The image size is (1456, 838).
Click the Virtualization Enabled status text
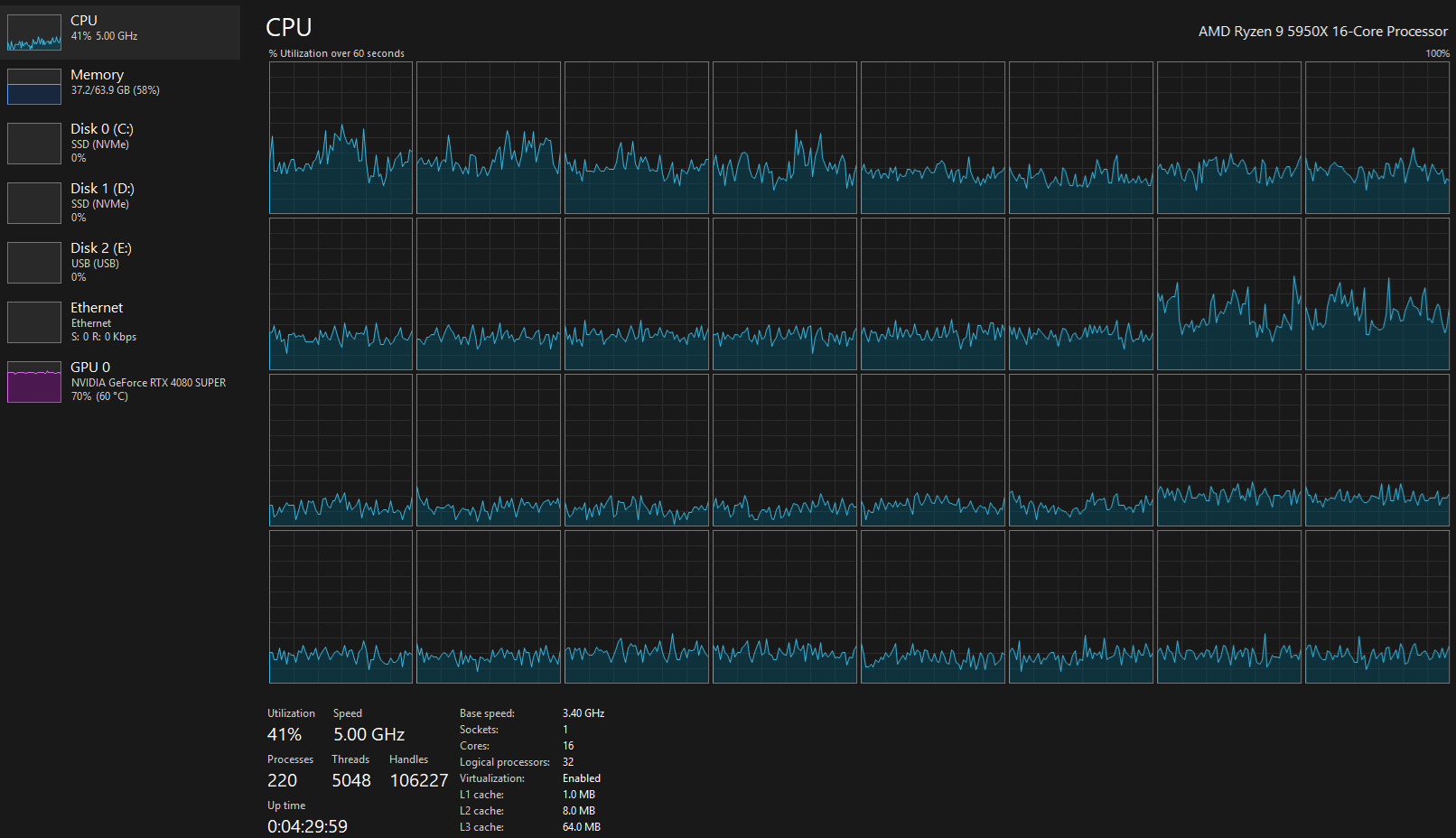coord(581,778)
